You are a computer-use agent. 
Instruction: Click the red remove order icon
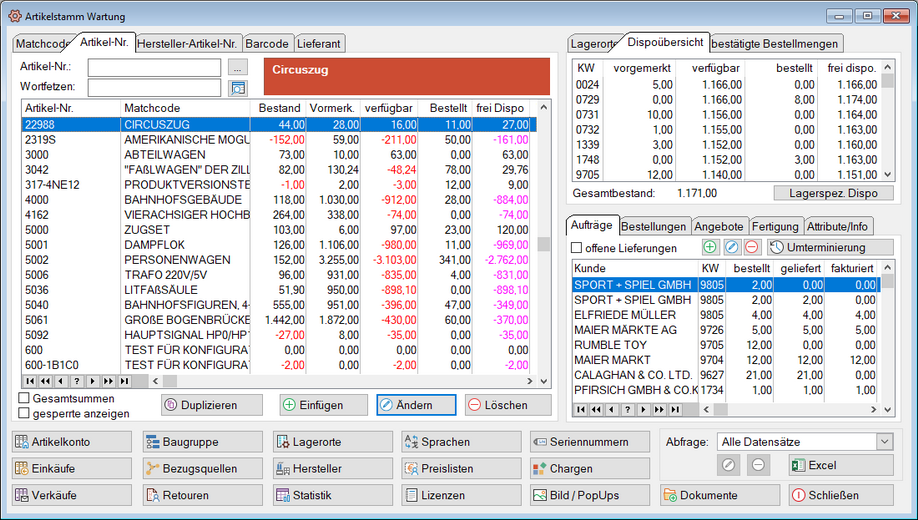tap(751, 247)
